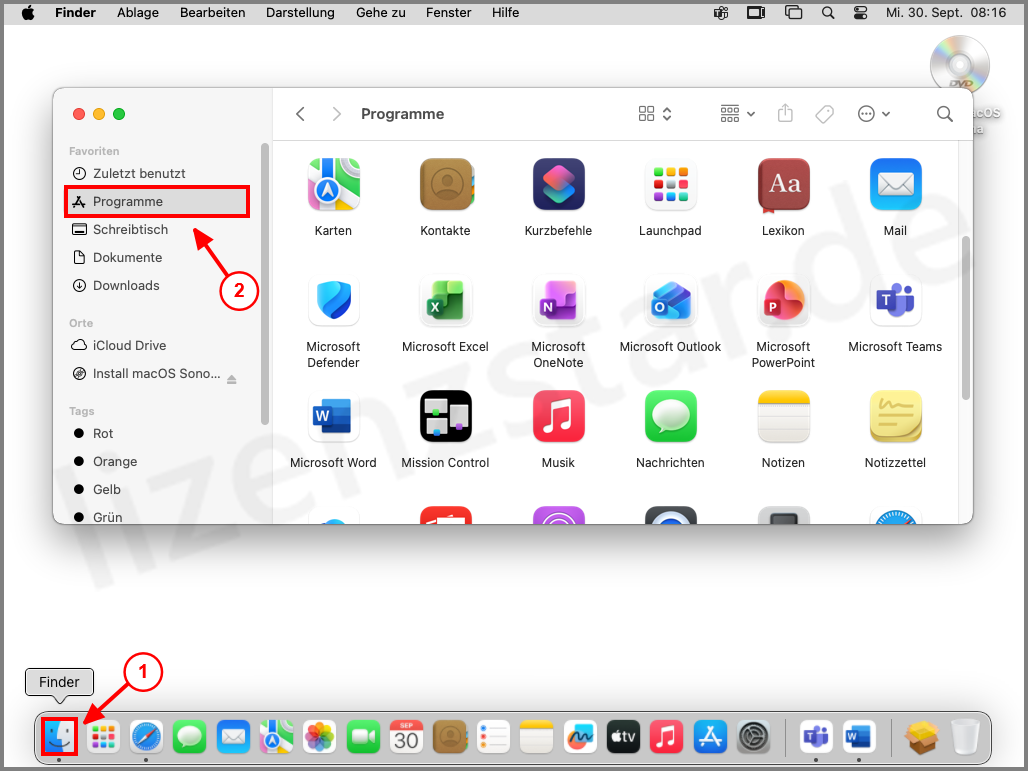This screenshot has height=772, width=1028.
Task: Eject the Install macOS Sonoma volume
Action: pyautogui.click(x=231, y=379)
